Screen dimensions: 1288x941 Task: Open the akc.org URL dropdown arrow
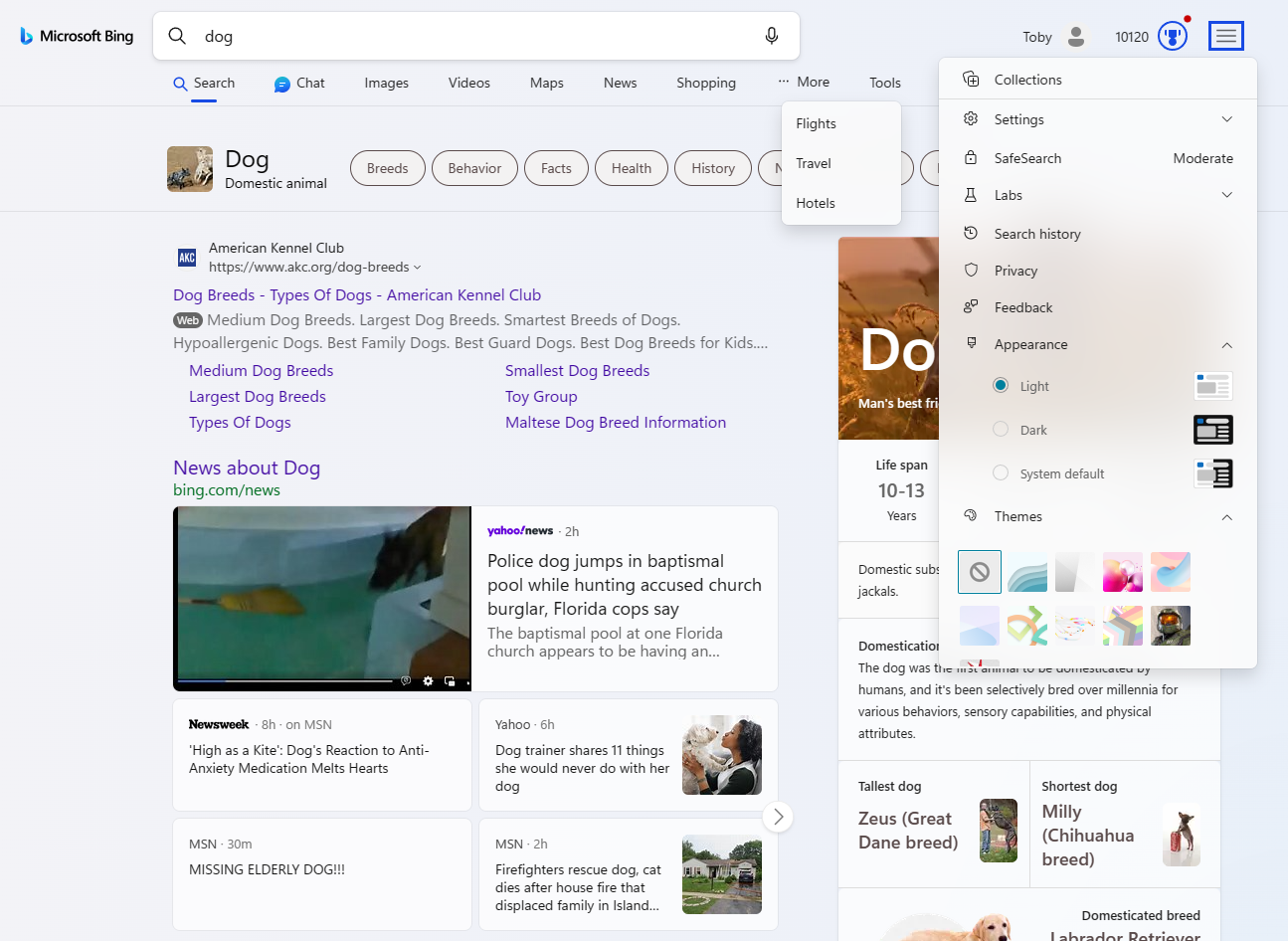pyautogui.click(x=418, y=268)
